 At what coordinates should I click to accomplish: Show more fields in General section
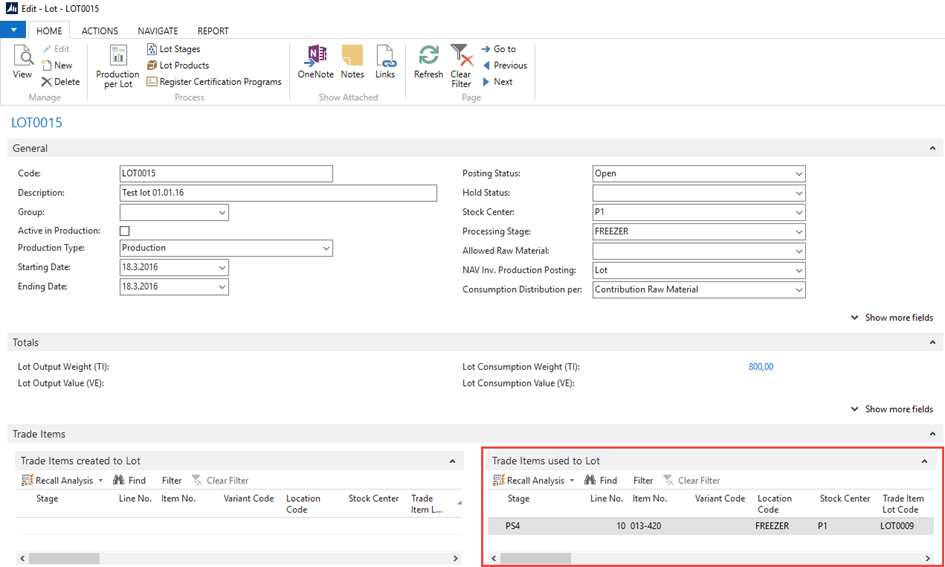tap(892, 318)
